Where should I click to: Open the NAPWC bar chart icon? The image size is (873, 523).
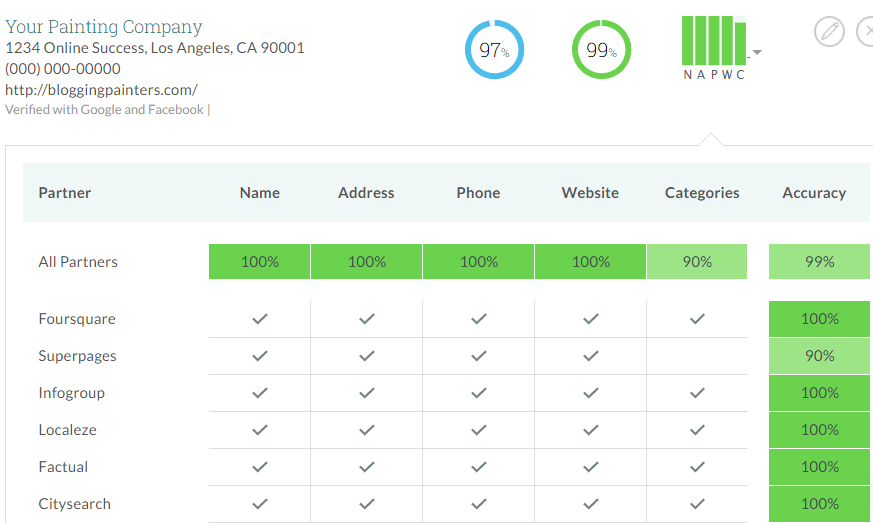click(714, 48)
